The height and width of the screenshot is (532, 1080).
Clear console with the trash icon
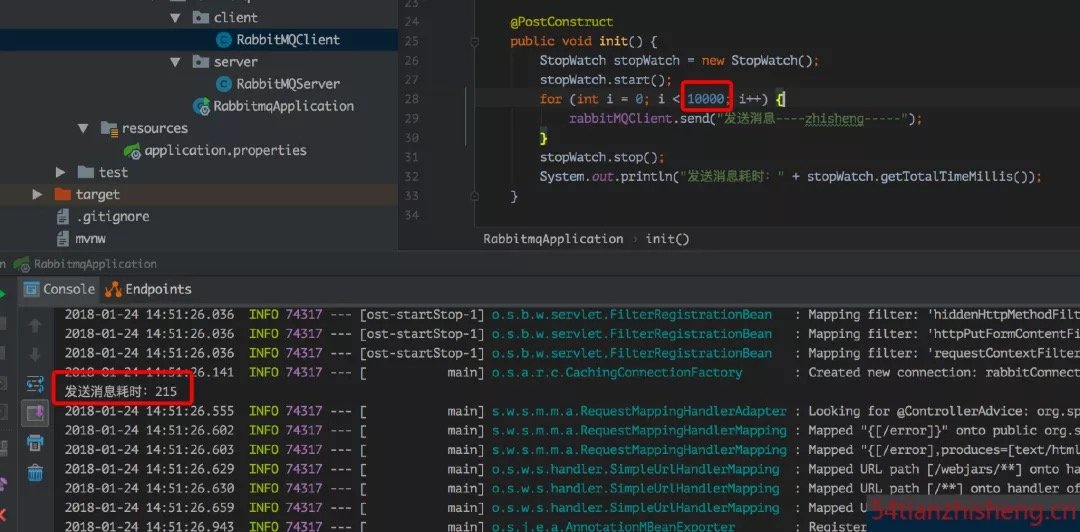(35, 473)
